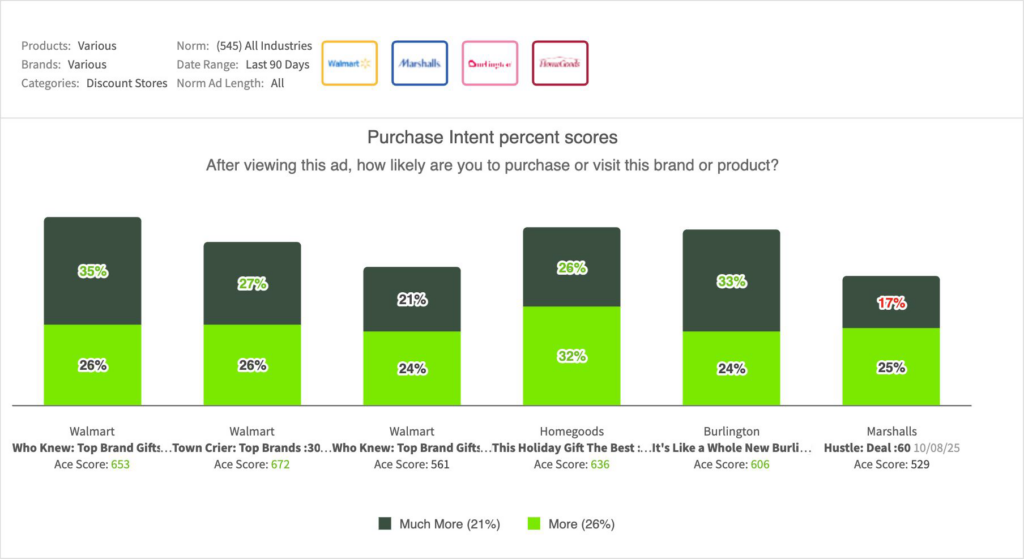Click the 35% Much More bar segment

click(92, 271)
